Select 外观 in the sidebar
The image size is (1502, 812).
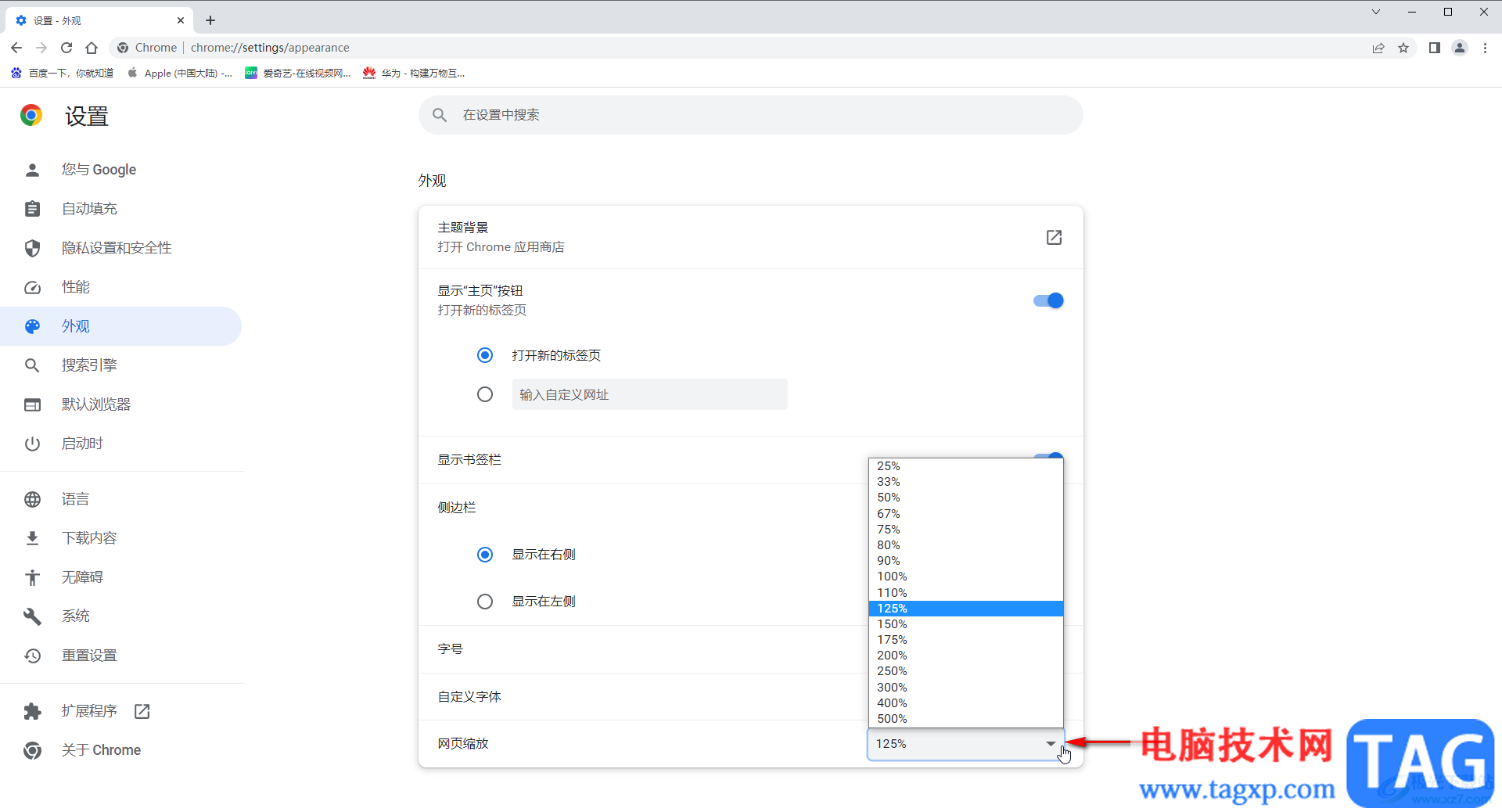(121, 326)
